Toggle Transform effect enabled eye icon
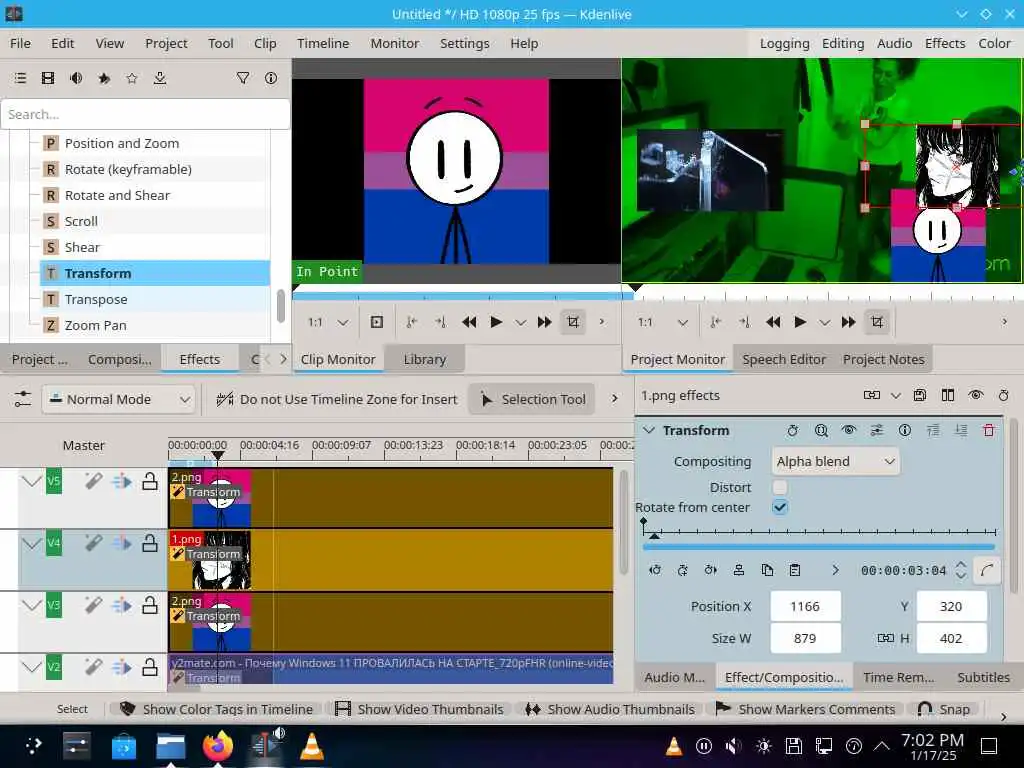Viewport: 1024px width, 768px height. point(849,430)
